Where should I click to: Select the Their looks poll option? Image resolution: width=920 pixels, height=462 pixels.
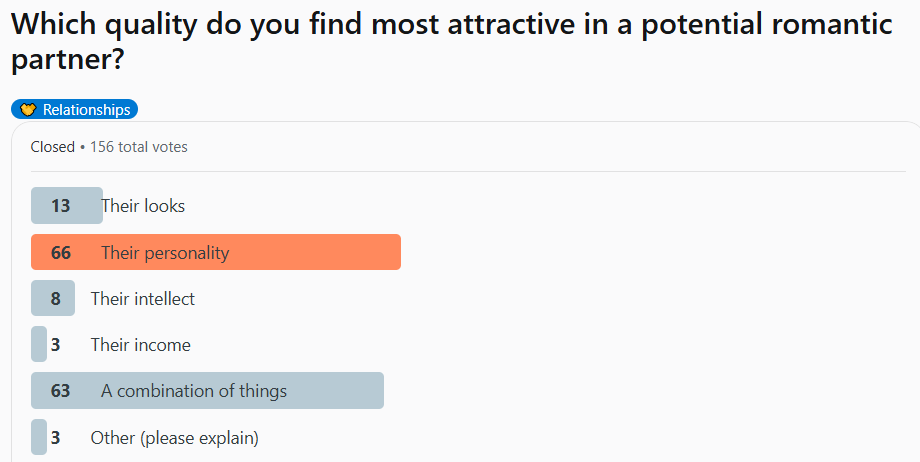coord(143,206)
